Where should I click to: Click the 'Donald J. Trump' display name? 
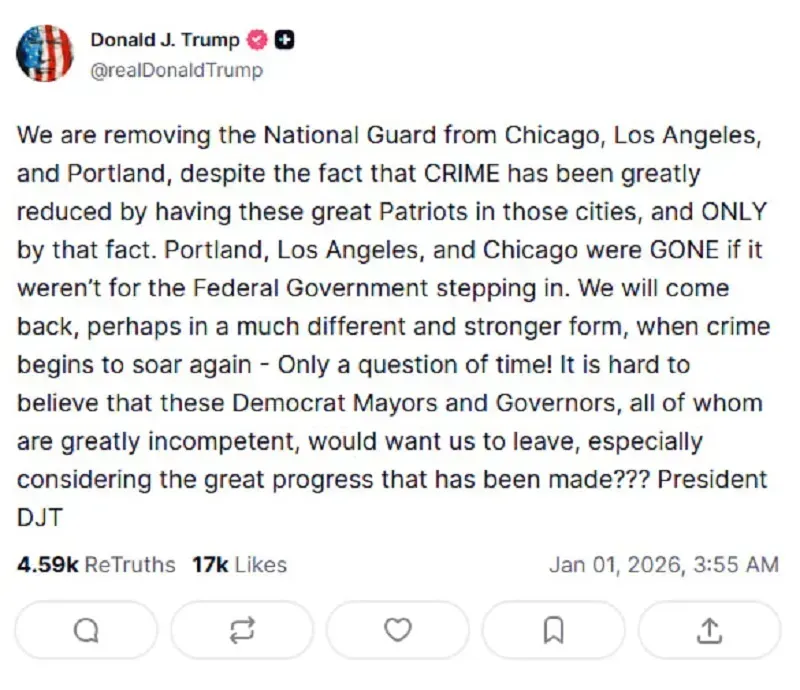[x=163, y=40]
